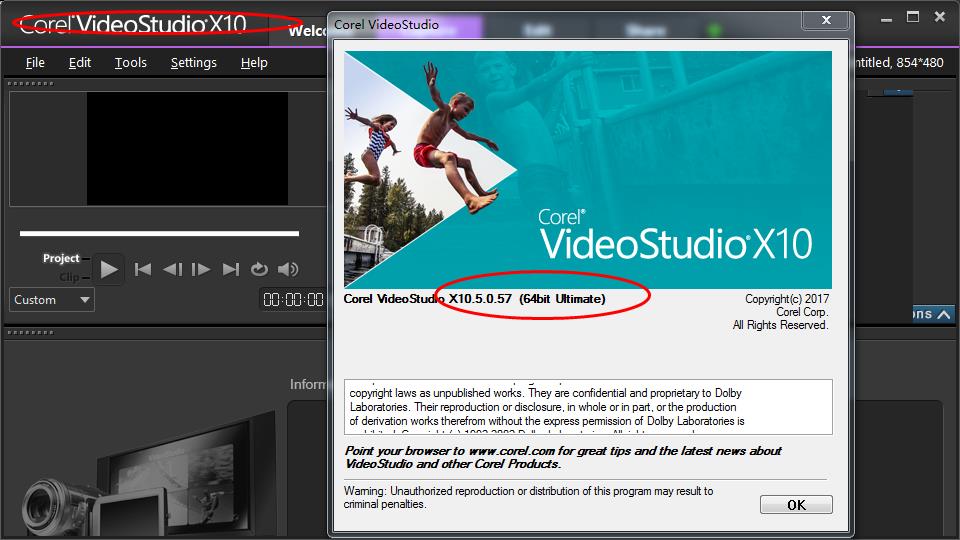
Task: Step to the next frame
Action: tap(201, 269)
